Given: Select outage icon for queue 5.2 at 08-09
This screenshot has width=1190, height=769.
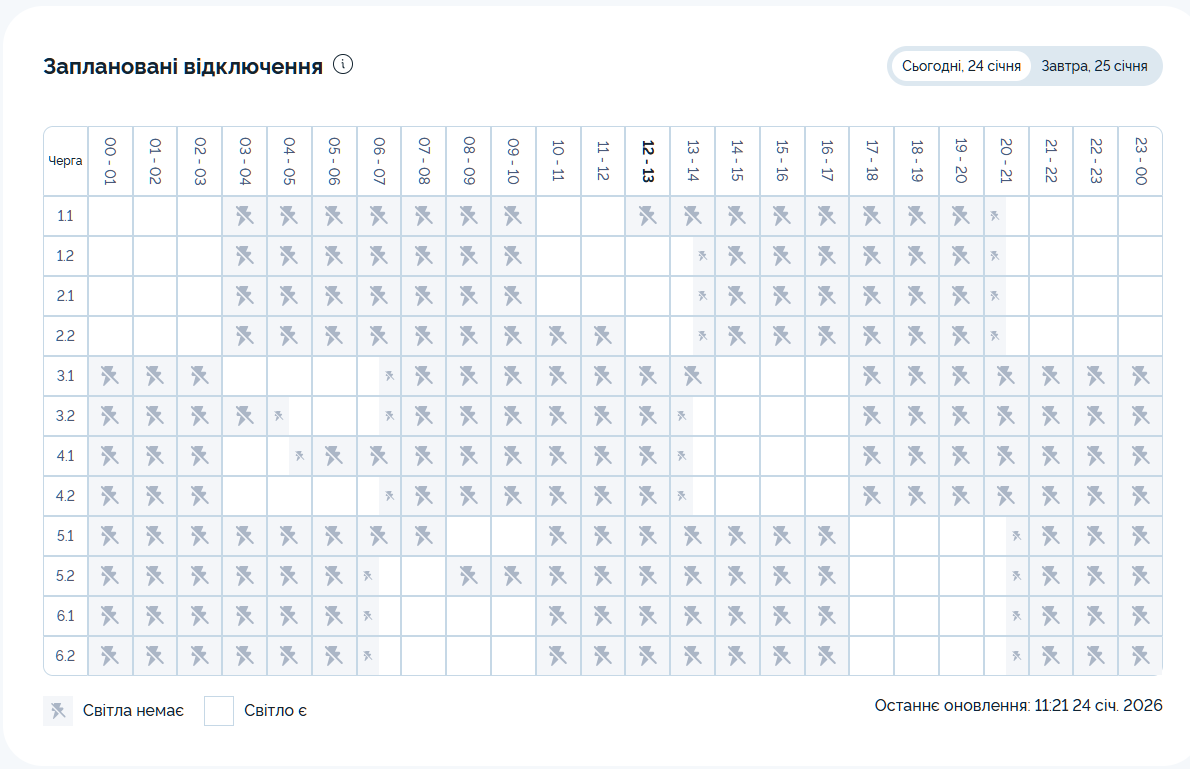Looking at the screenshot, I should [x=468, y=575].
